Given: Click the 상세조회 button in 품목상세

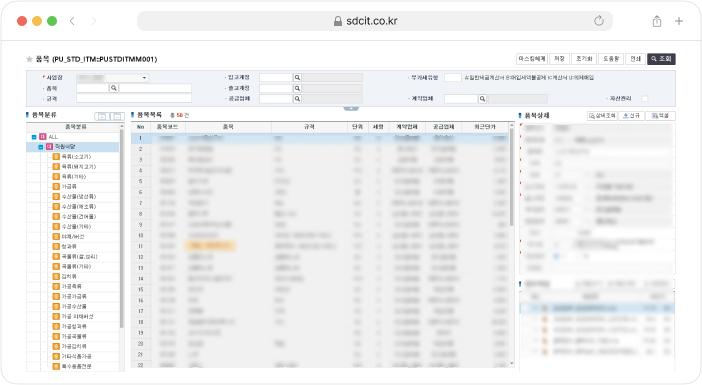Looking at the screenshot, I should click(603, 116).
